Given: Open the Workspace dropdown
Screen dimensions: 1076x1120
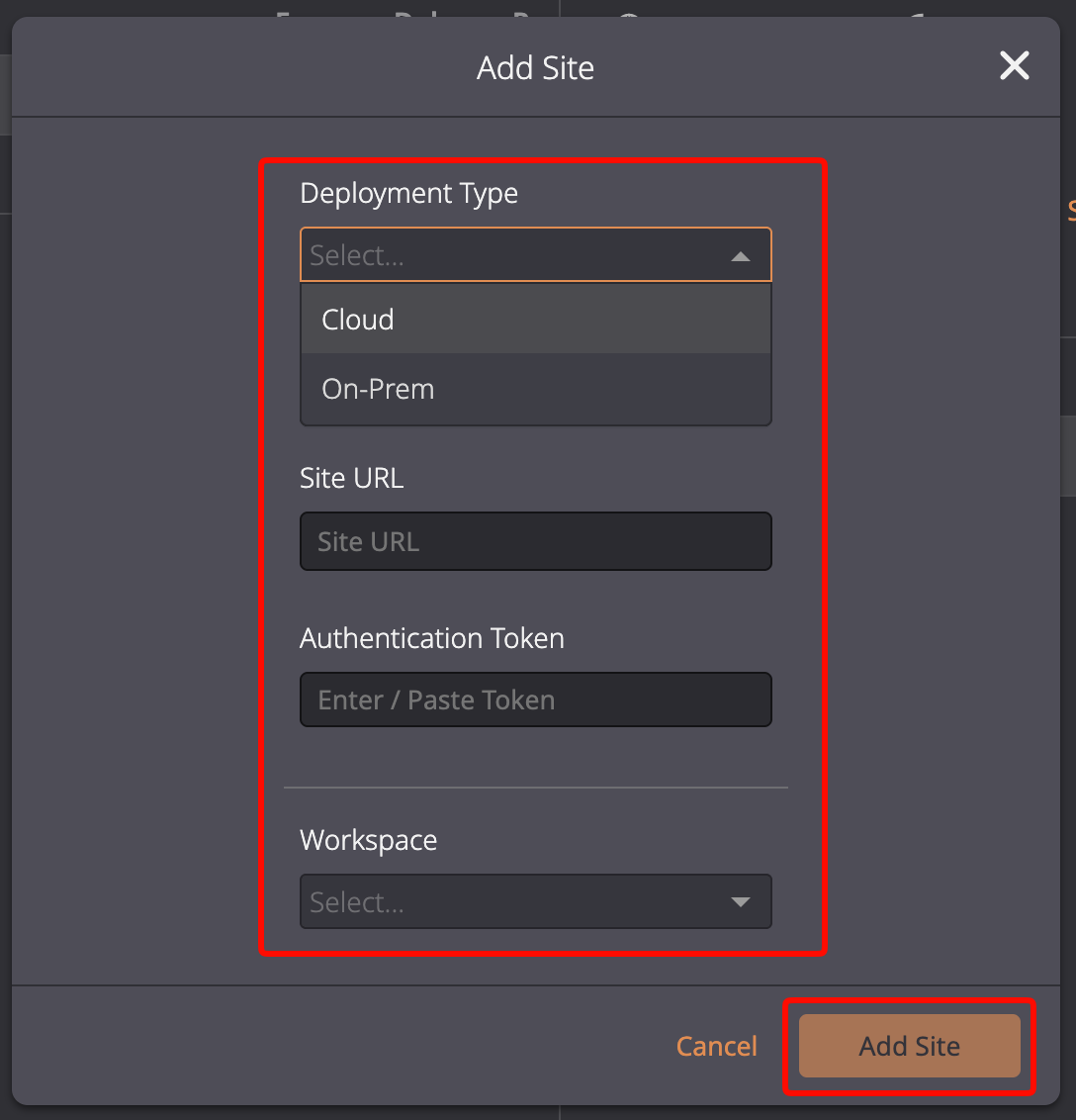Looking at the screenshot, I should (x=535, y=901).
